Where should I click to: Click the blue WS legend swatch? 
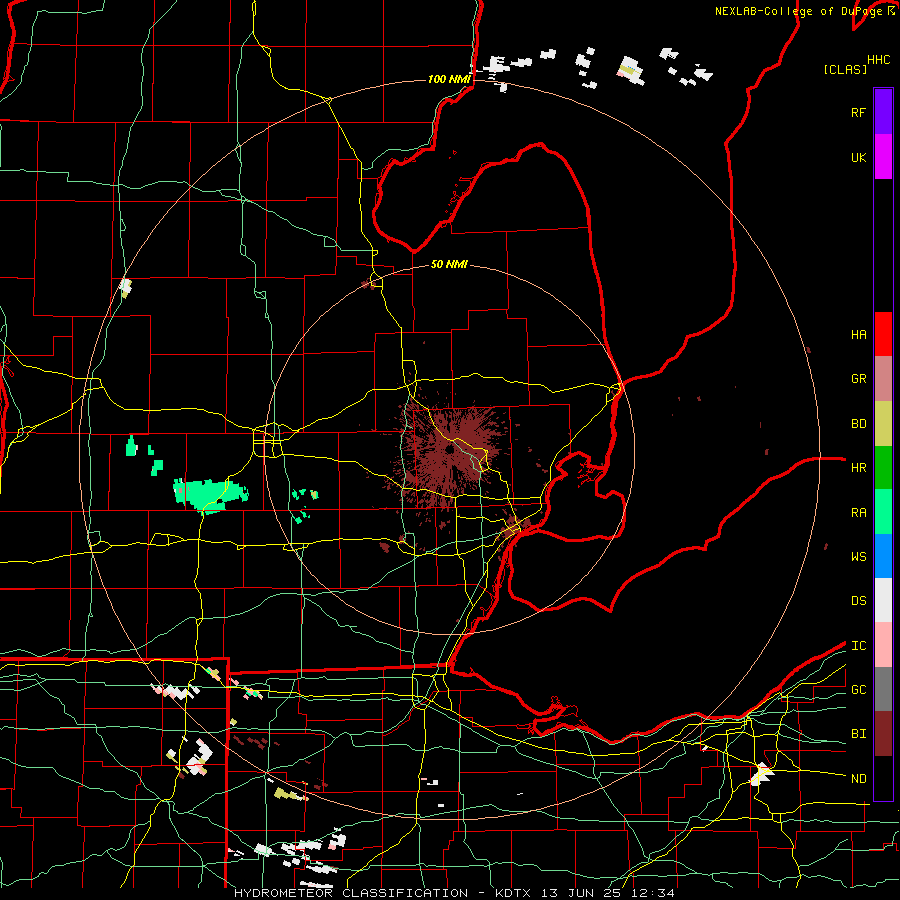point(883,556)
